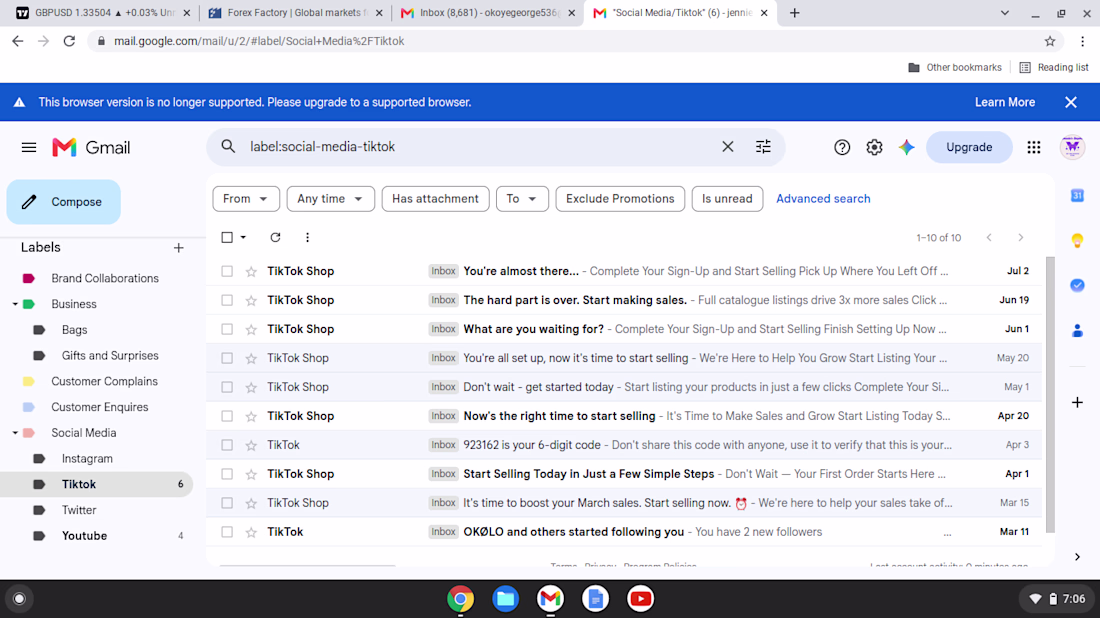Select "Start Selling Today" email checkbox

click(227, 474)
